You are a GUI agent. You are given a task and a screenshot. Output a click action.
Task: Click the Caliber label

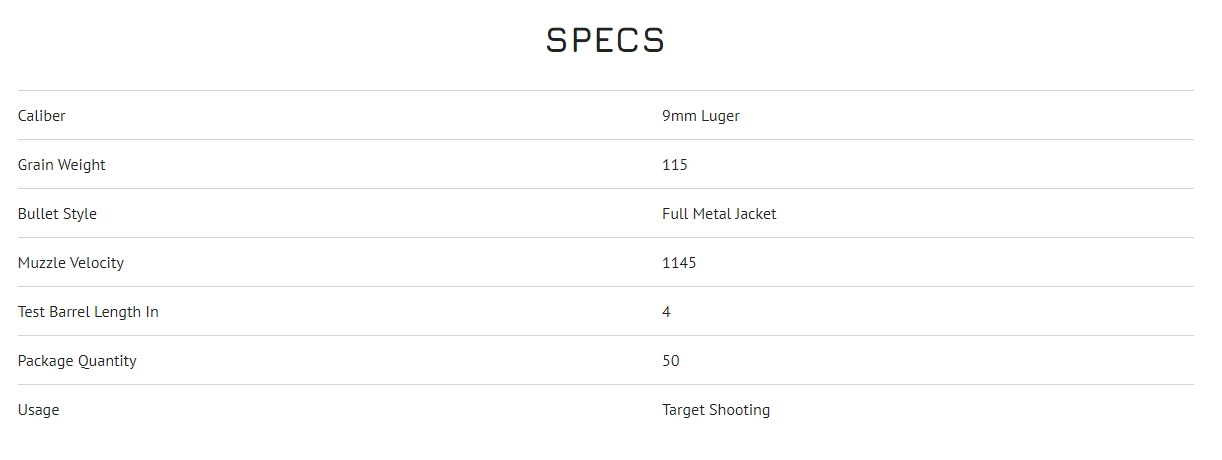tap(42, 116)
